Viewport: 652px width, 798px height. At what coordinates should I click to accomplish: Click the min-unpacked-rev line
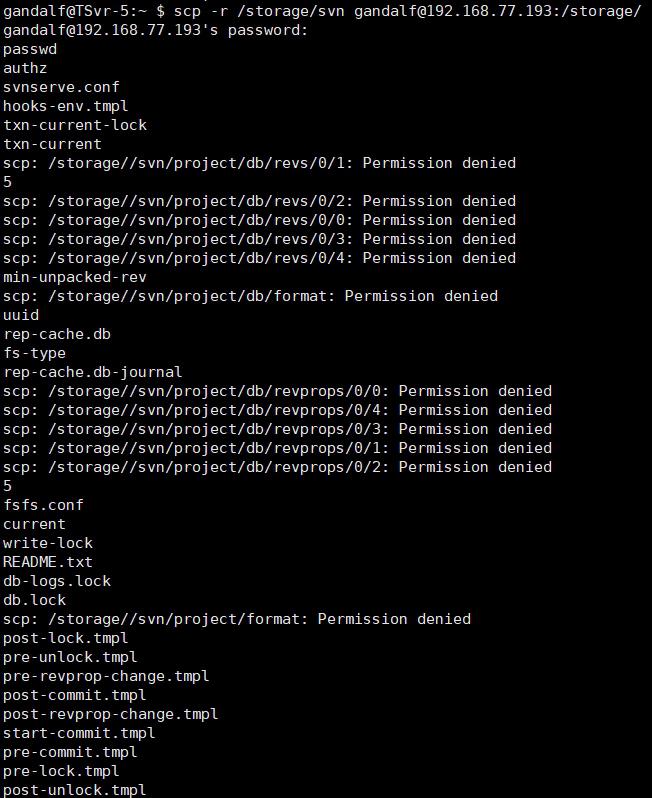click(x=75, y=277)
